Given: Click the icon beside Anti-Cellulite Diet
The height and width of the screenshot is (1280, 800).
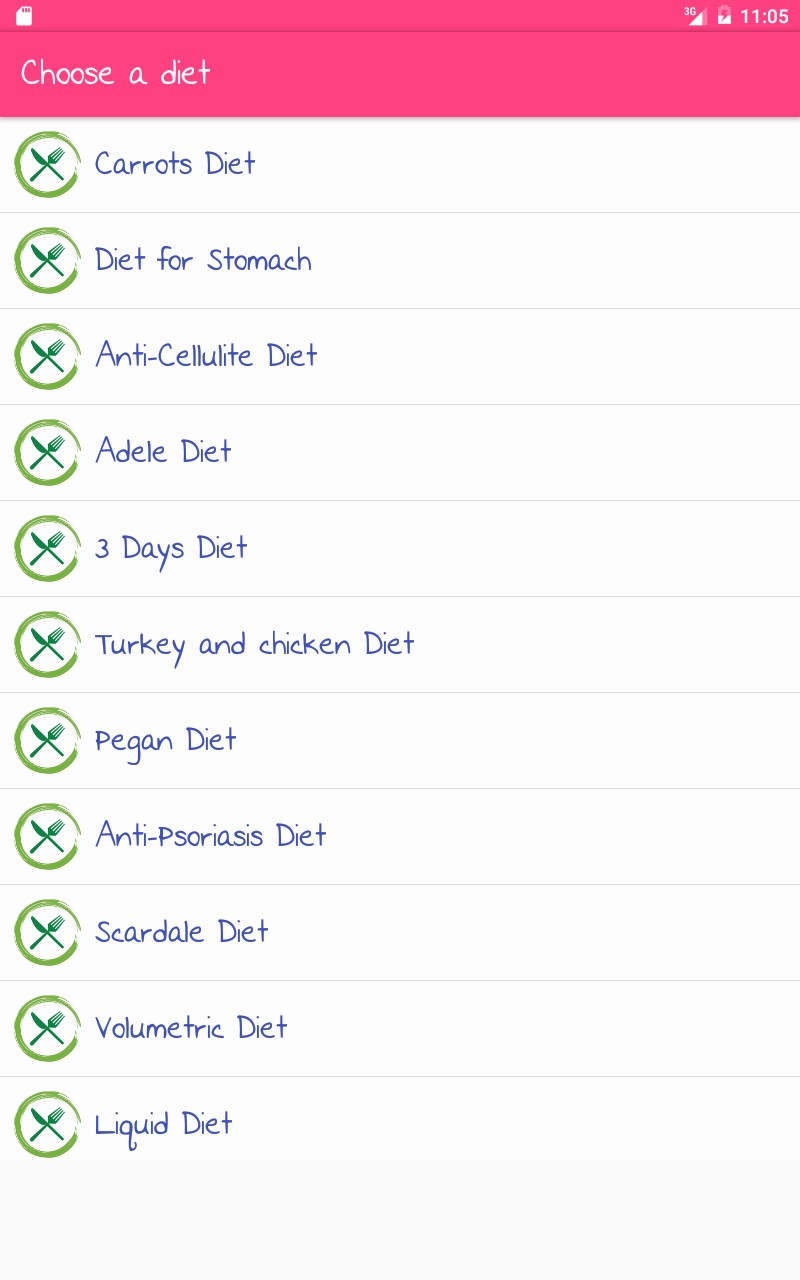Looking at the screenshot, I should point(47,356).
